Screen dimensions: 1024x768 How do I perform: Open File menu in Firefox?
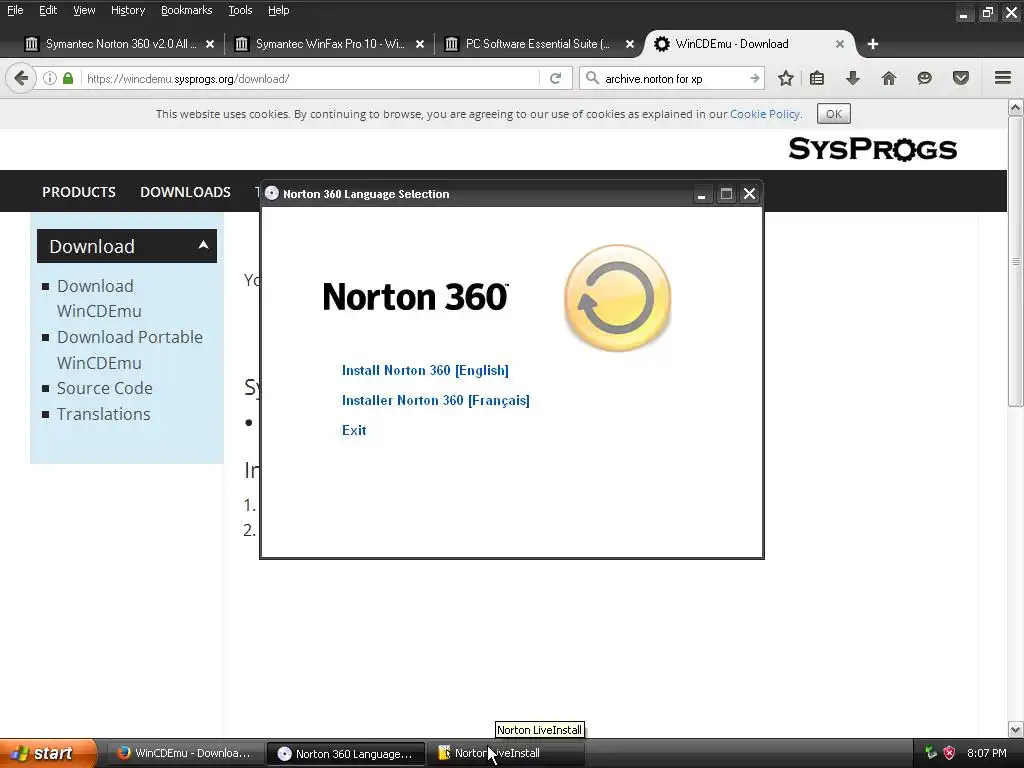15,10
